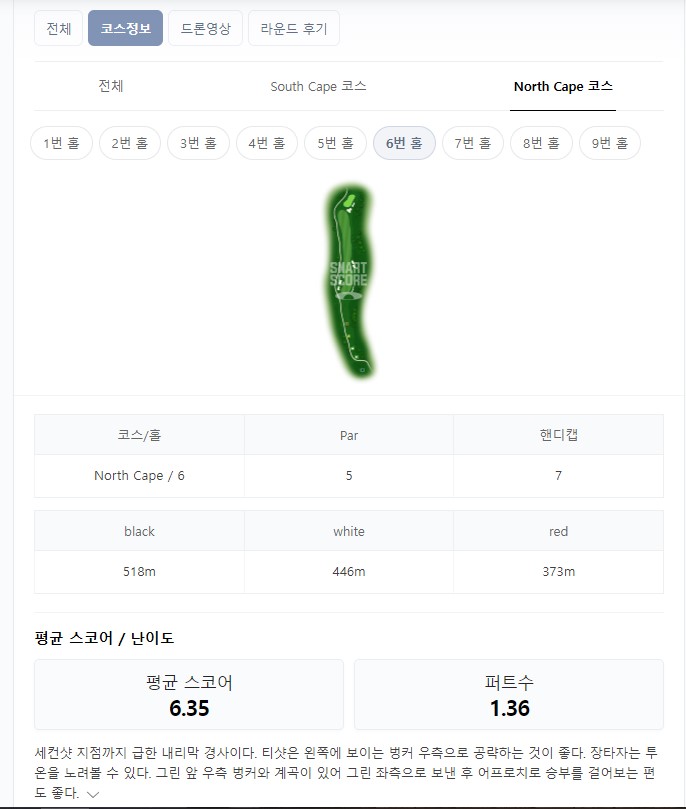Expand the course description chevron
The image size is (686, 809).
tap(93, 794)
